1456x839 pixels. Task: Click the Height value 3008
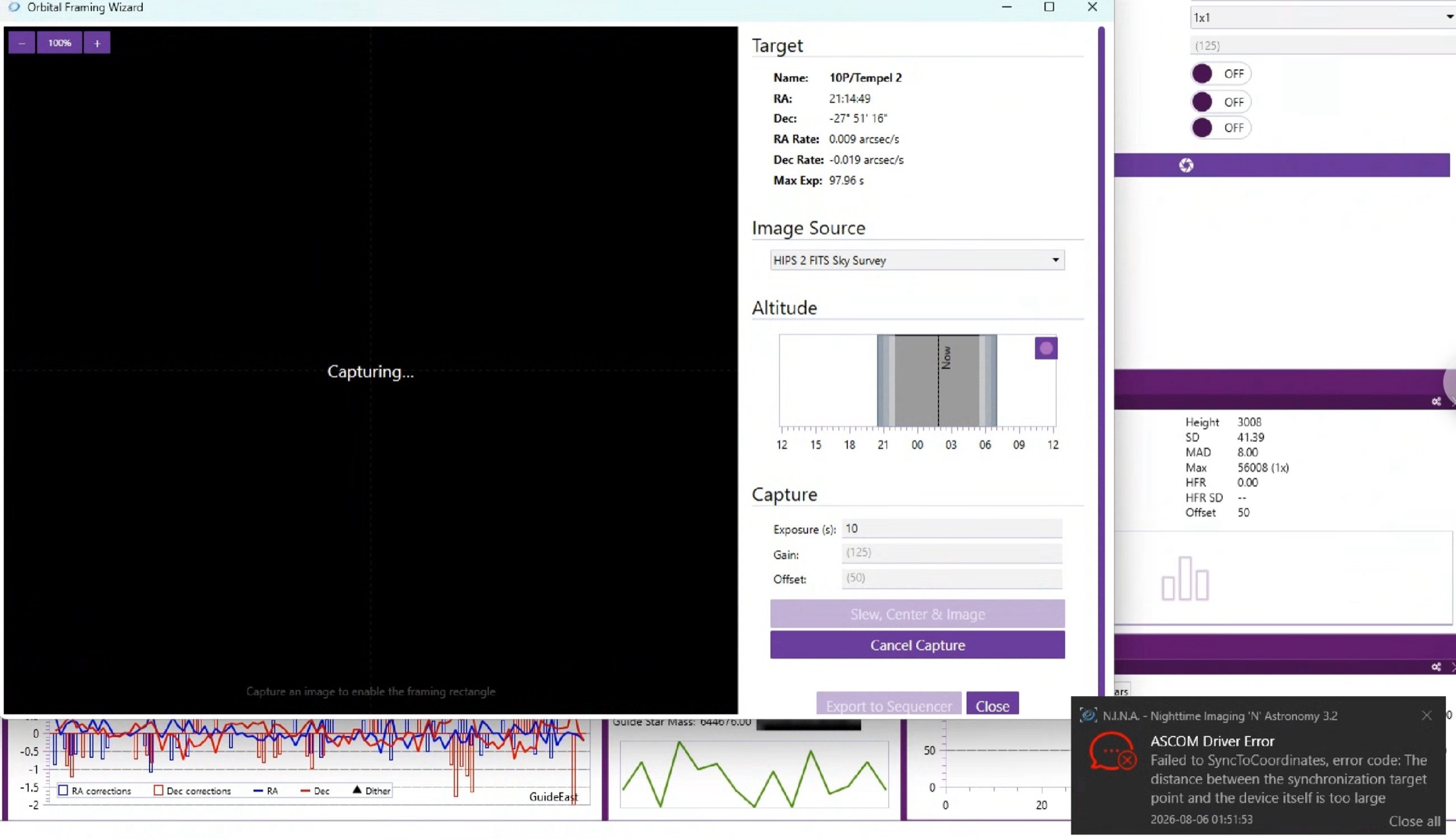tap(1249, 422)
